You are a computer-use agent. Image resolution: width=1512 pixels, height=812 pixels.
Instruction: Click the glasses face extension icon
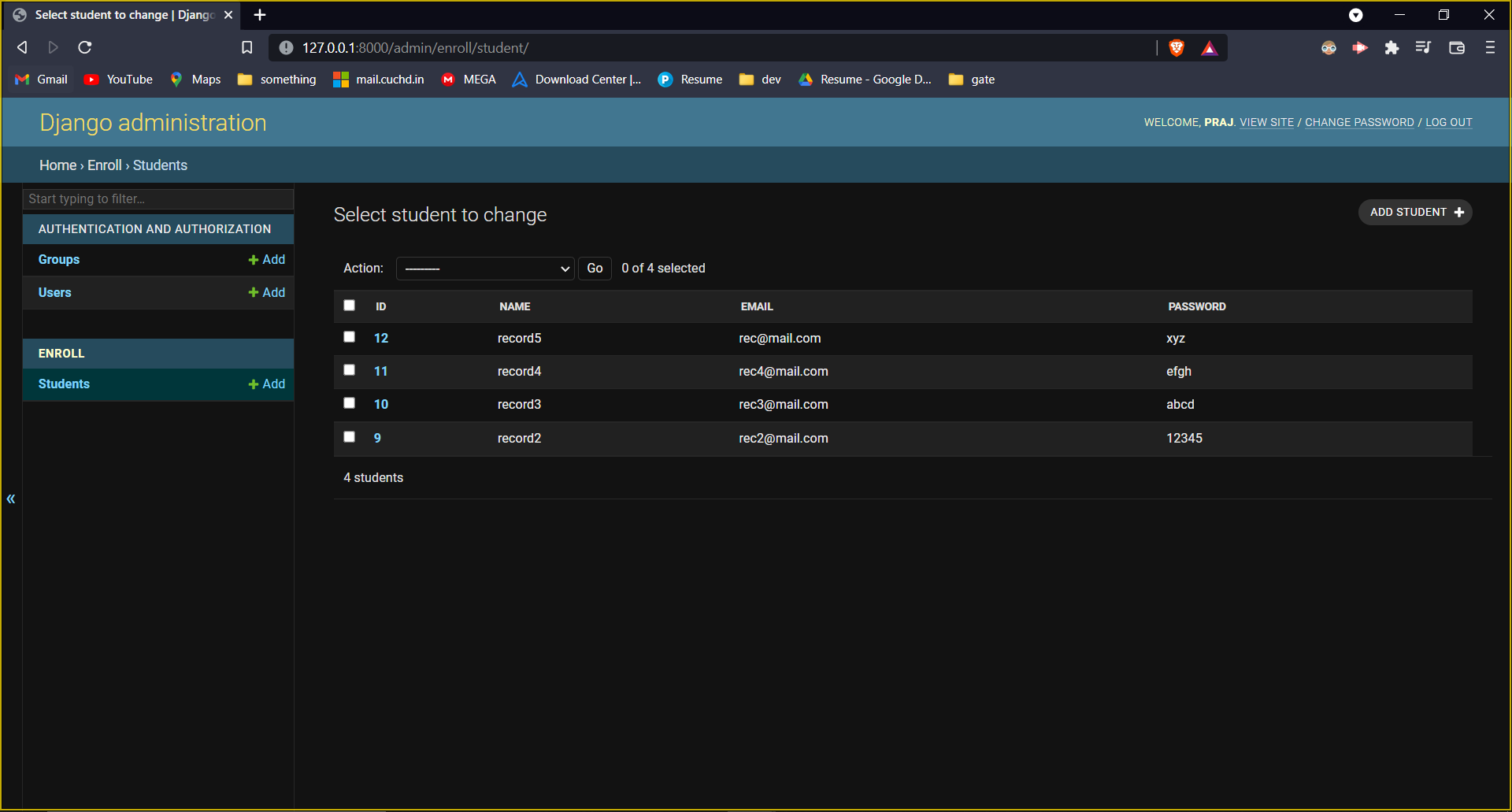(1329, 48)
